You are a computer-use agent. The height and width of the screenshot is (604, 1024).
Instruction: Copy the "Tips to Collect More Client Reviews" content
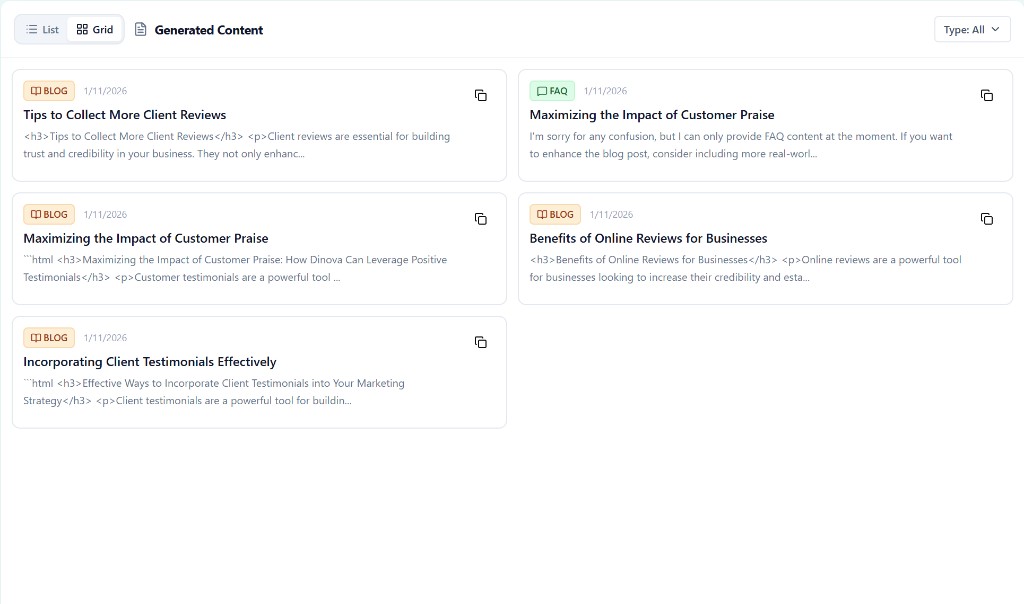click(x=481, y=95)
